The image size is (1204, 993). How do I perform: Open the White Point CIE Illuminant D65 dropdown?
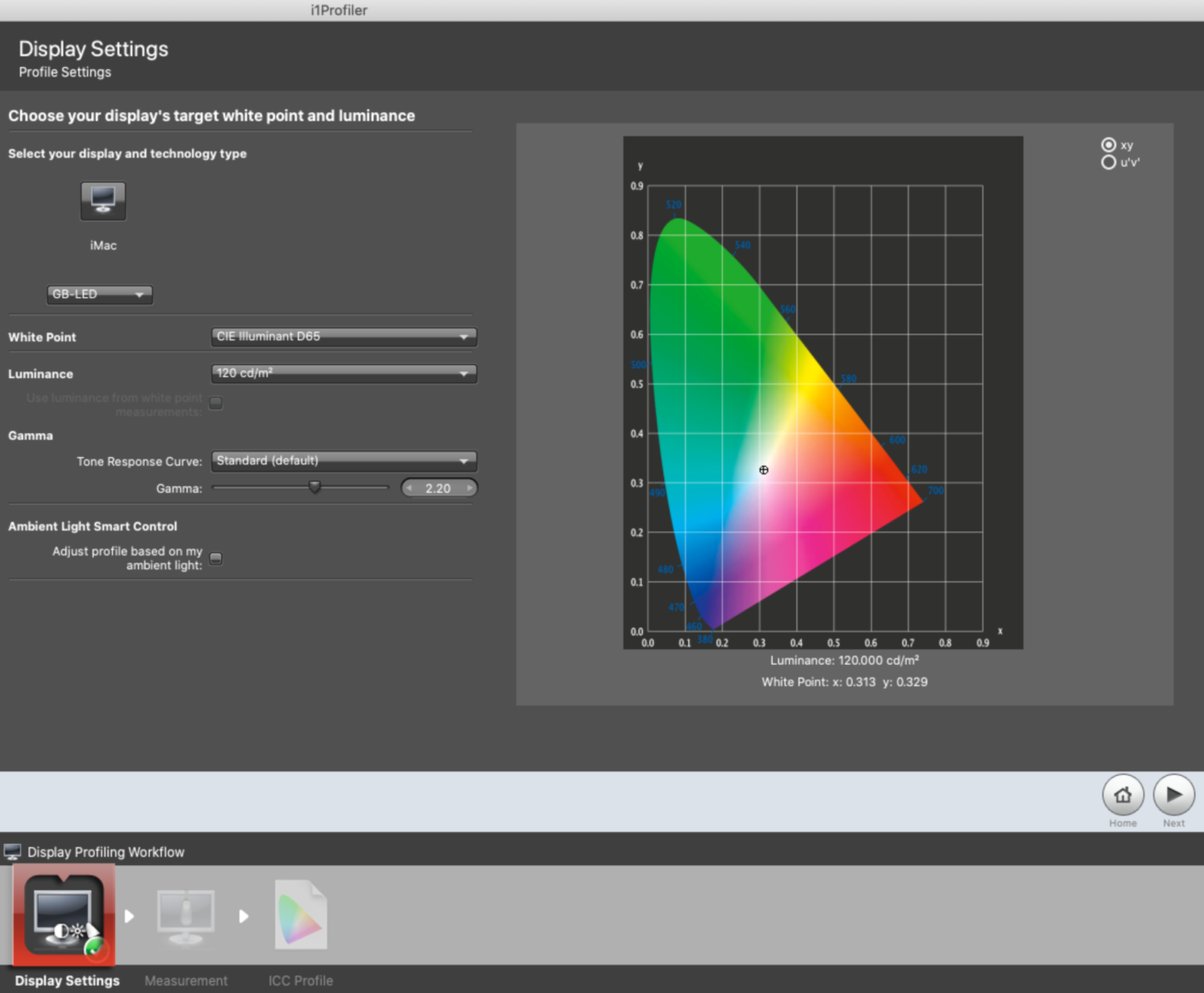pos(343,337)
